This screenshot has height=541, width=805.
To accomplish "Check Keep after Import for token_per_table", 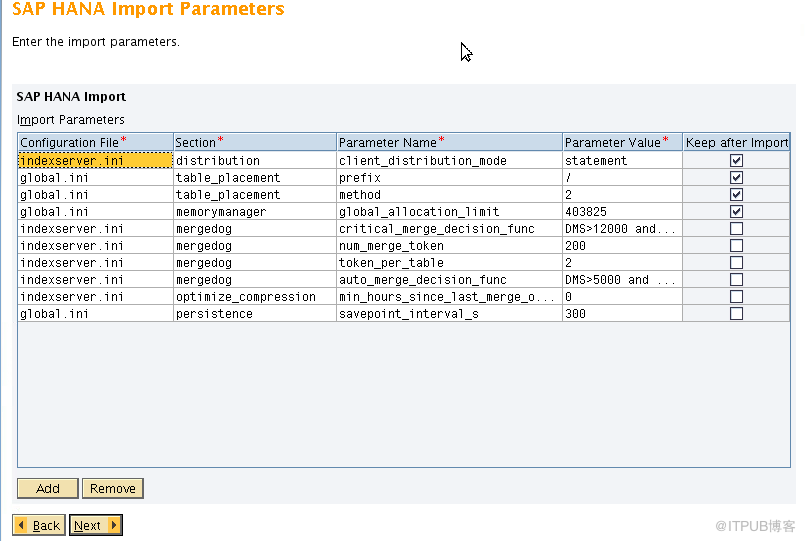I will [x=736, y=262].
